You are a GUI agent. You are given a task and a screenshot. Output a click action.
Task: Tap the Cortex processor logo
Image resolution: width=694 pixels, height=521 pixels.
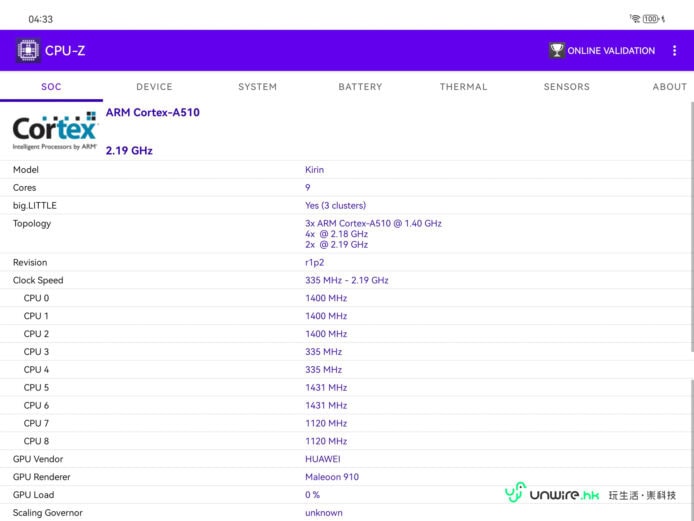coord(54,131)
